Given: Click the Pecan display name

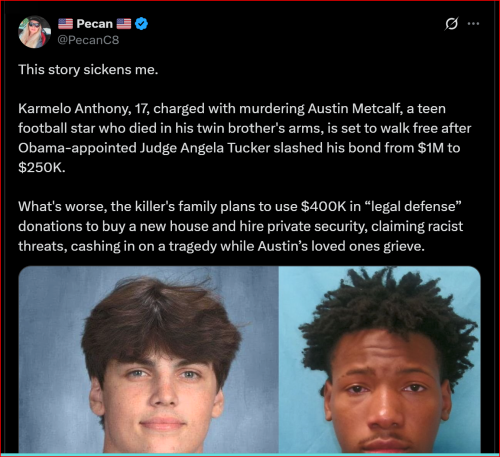Looking at the screenshot, I should click(x=95, y=24).
